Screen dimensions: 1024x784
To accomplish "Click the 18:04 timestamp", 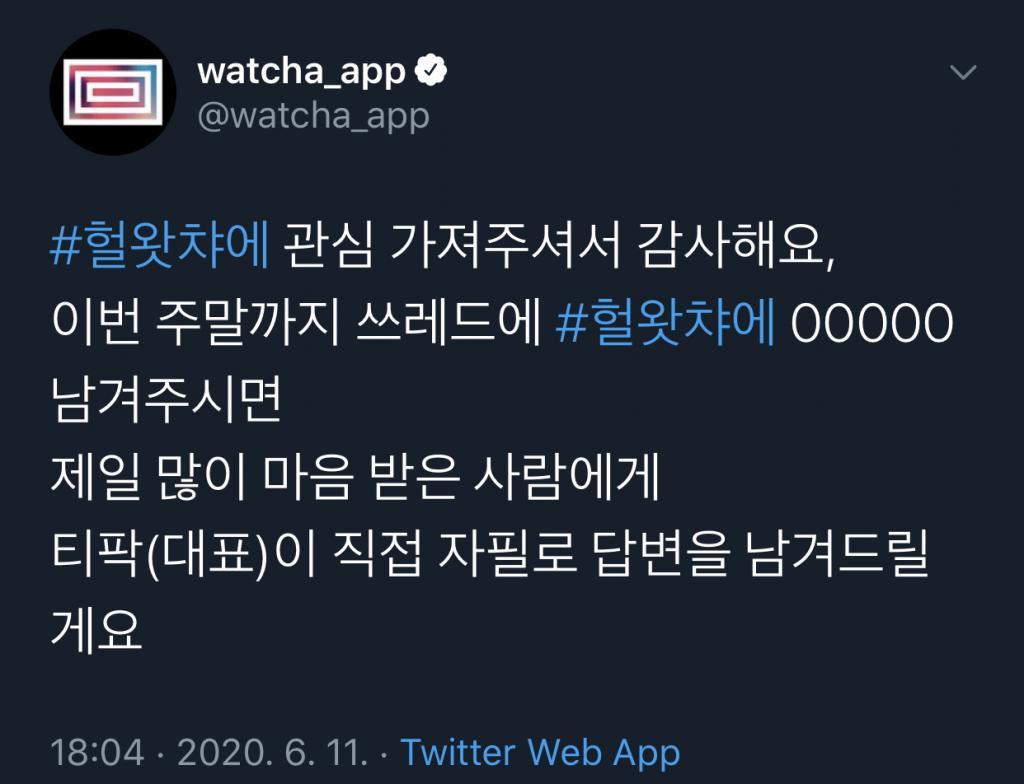I will click(97, 752).
